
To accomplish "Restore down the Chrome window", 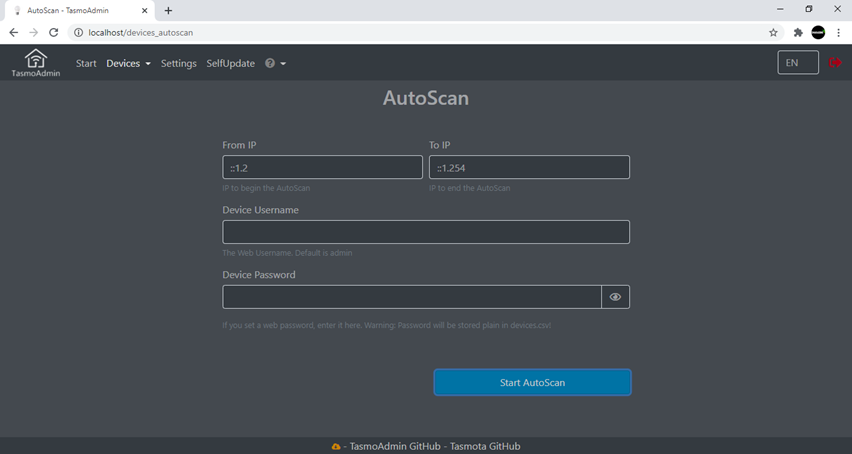I will (809, 9).
